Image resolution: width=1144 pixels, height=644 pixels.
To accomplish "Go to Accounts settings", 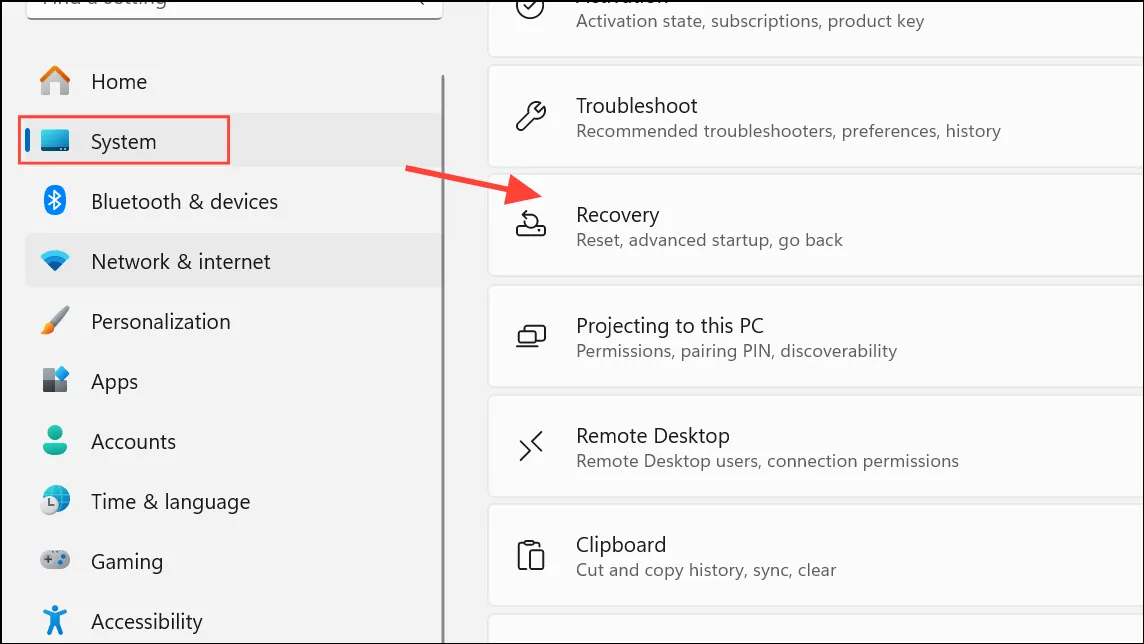I will pos(233,441).
